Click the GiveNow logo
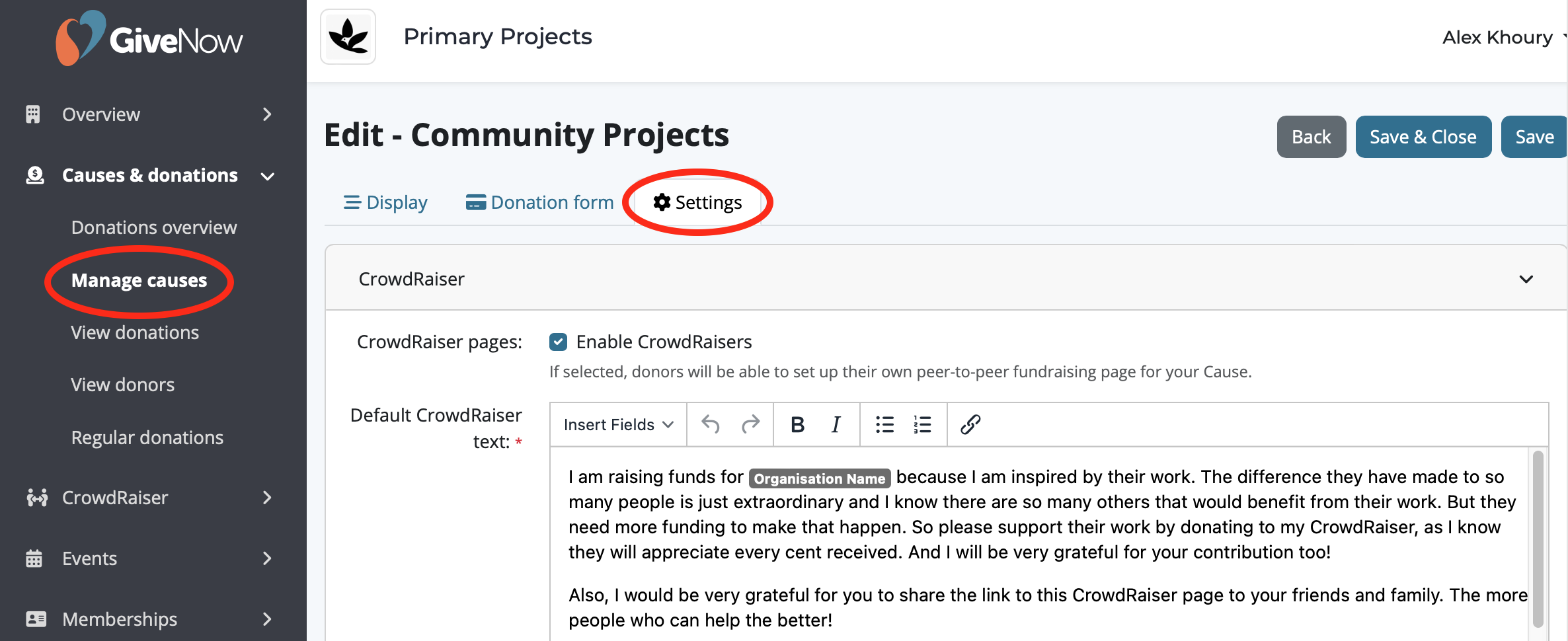 click(150, 38)
